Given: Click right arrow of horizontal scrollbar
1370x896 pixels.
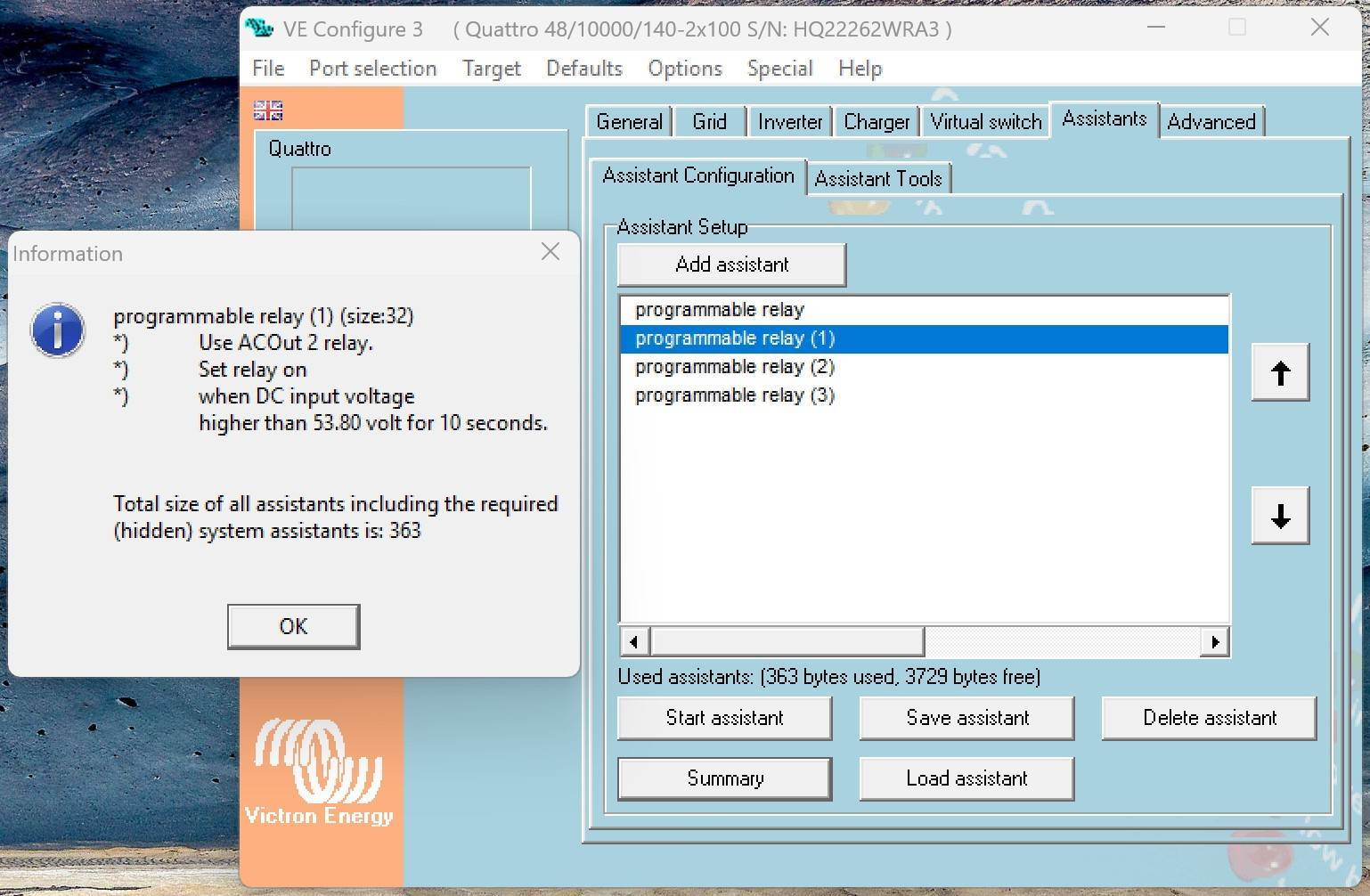Looking at the screenshot, I should pyautogui.click(x=1215, y=641).
